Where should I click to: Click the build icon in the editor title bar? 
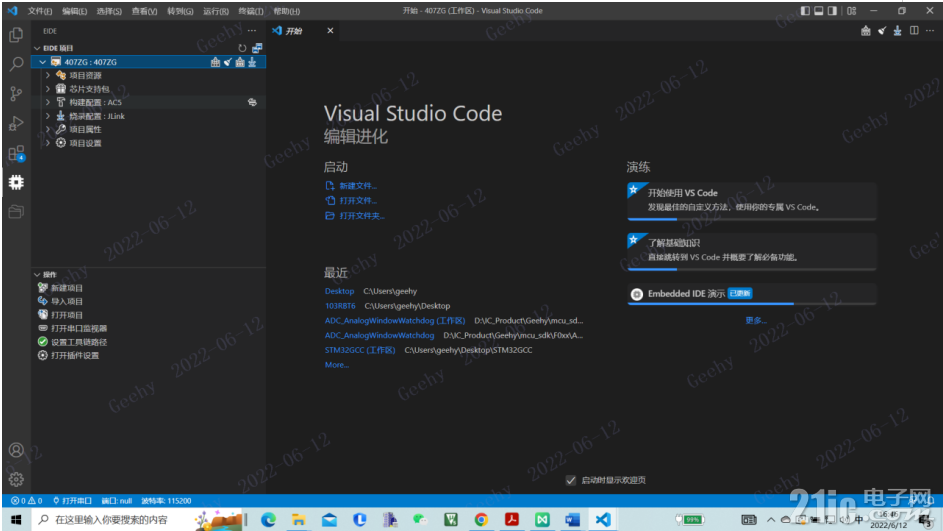pyautogui.click(x=865, y=31)
